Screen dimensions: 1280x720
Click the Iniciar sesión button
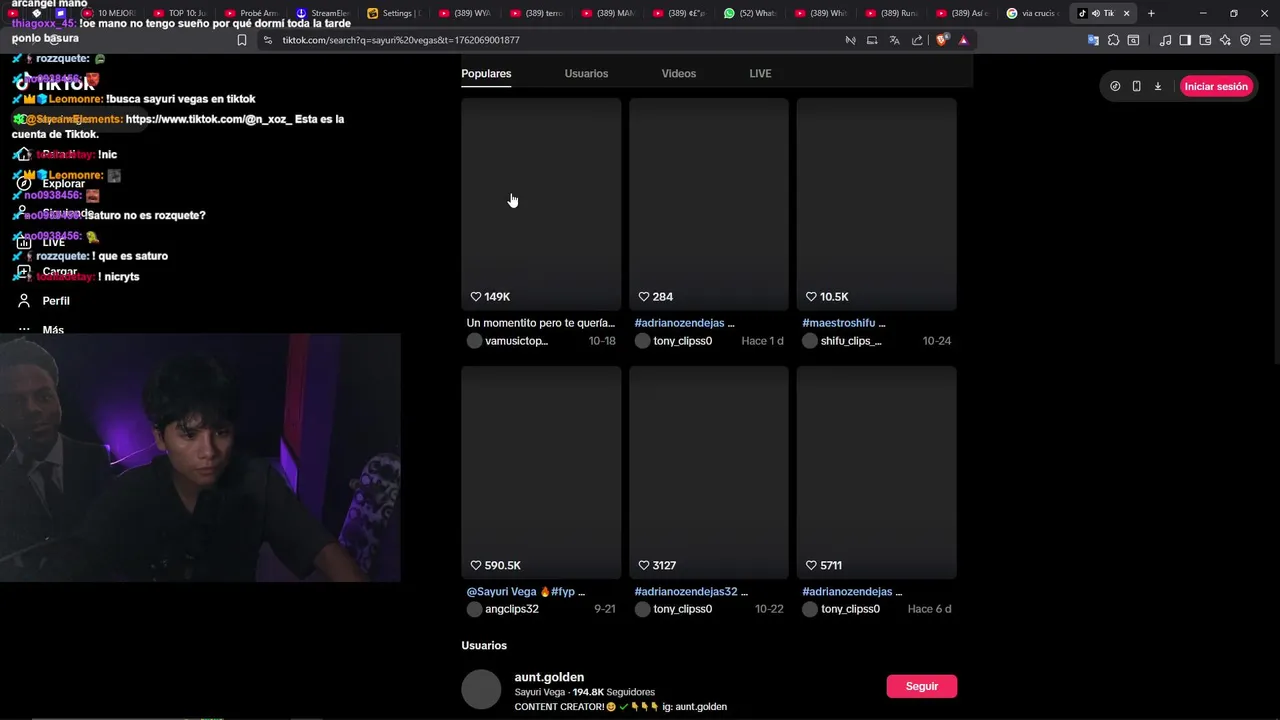click(x=1216, y=87)
